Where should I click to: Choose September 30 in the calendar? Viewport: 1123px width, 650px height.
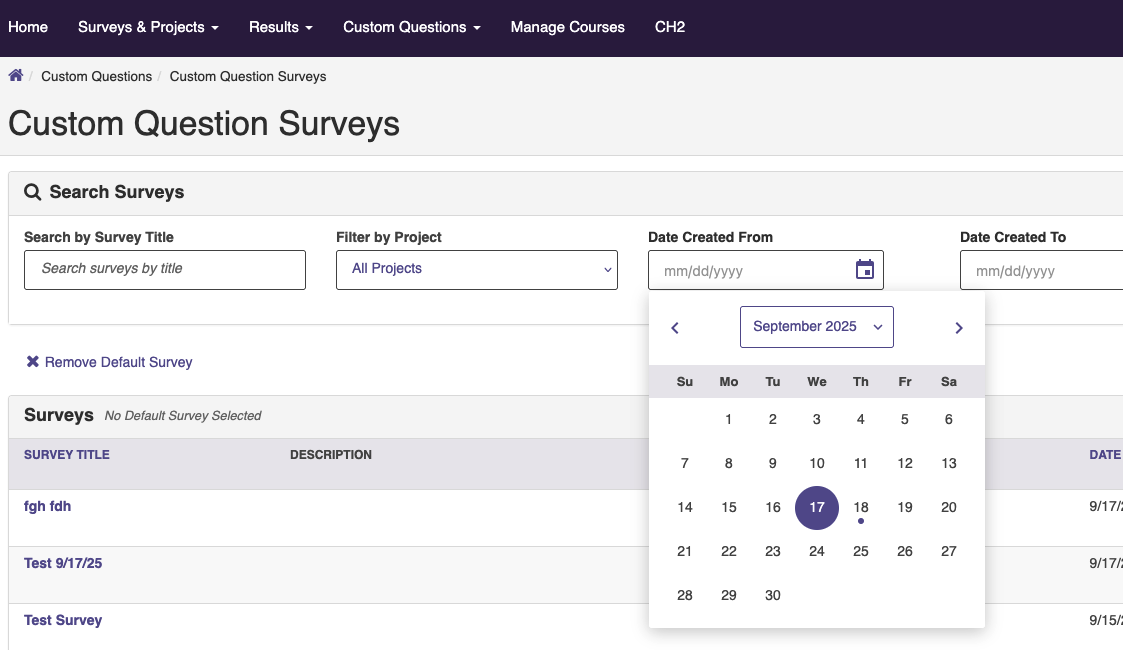pyautogui.click(x=773, y=596)
